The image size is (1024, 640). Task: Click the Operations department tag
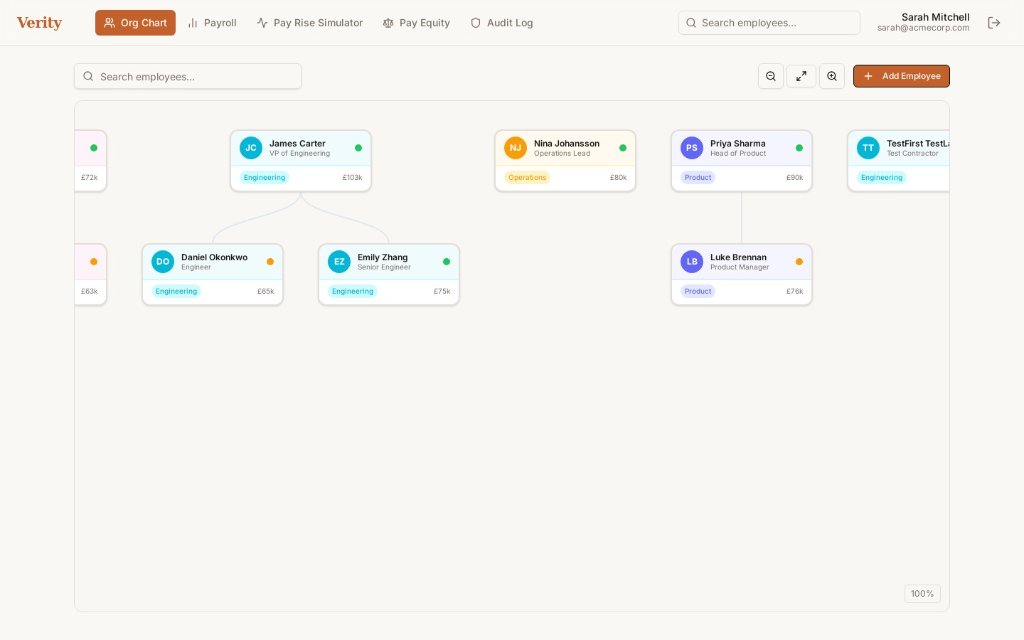527,177
